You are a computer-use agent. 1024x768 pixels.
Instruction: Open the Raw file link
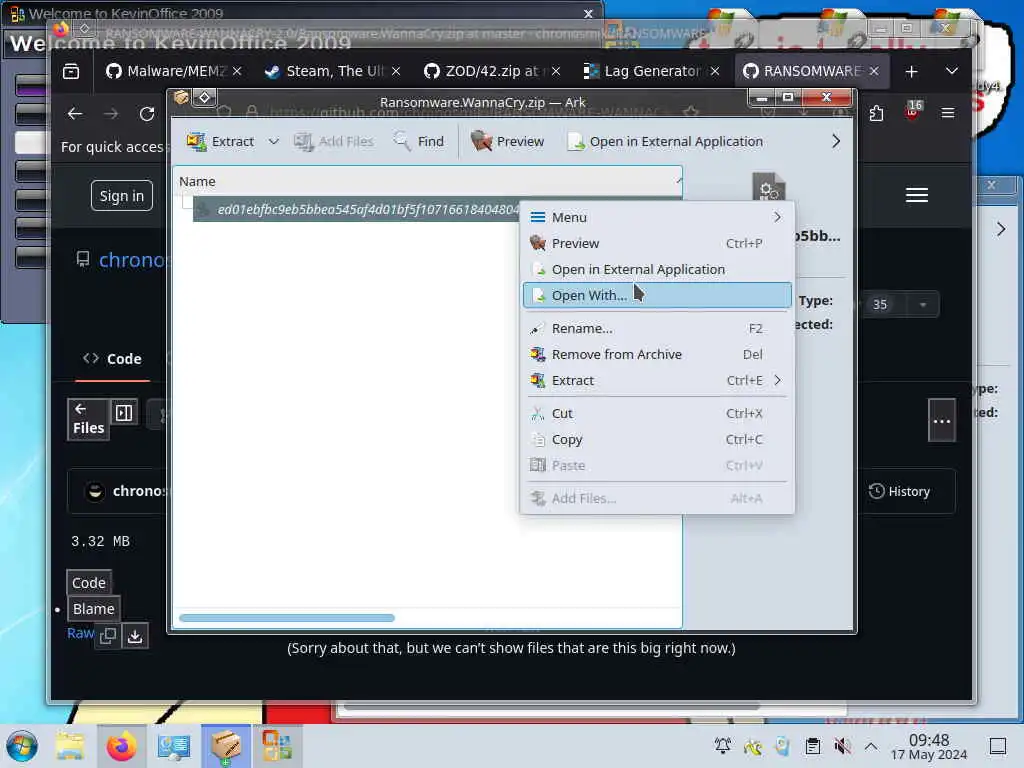click(80, 633)
